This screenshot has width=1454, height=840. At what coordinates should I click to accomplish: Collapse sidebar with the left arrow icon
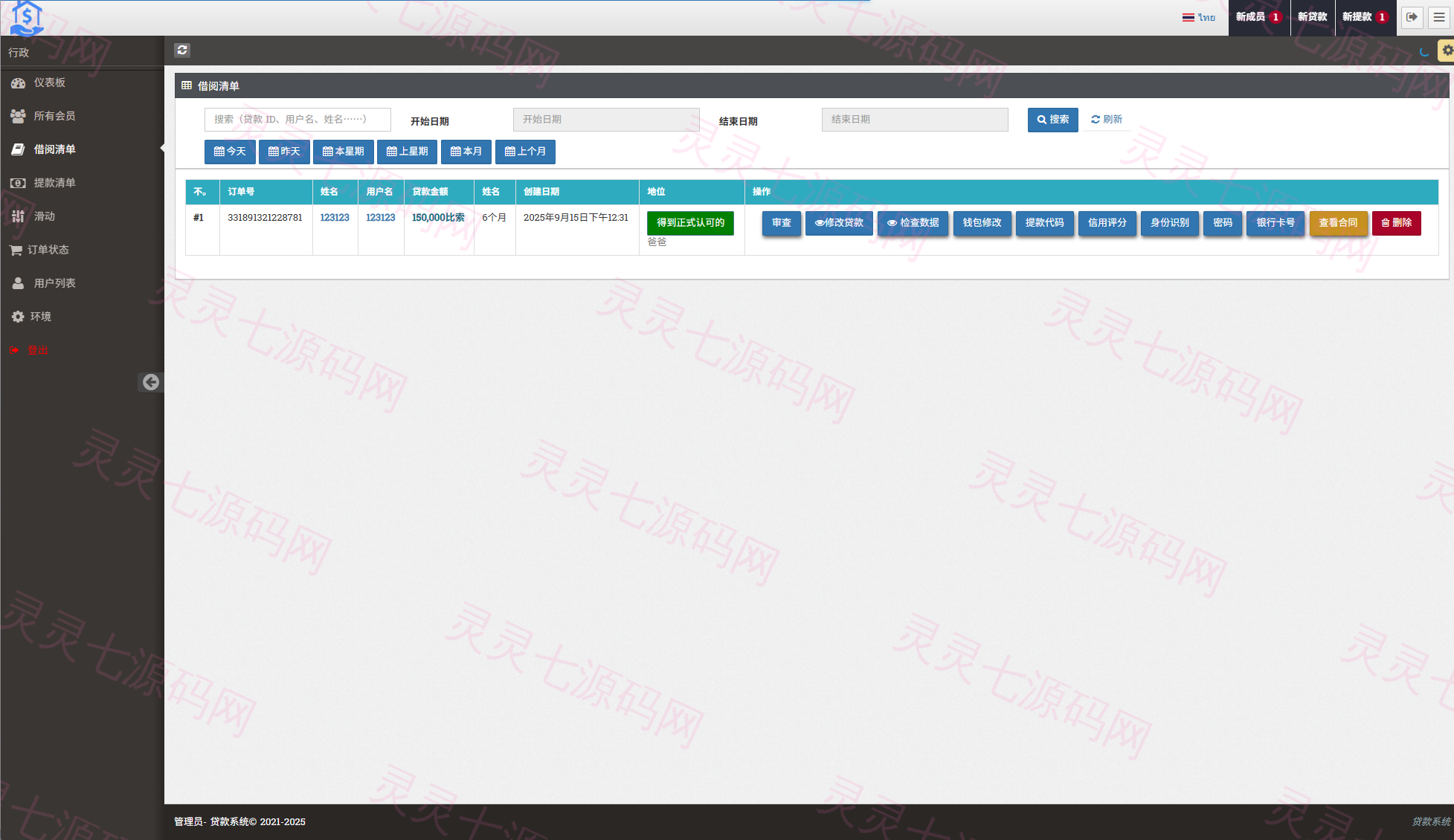click(151, 382)
